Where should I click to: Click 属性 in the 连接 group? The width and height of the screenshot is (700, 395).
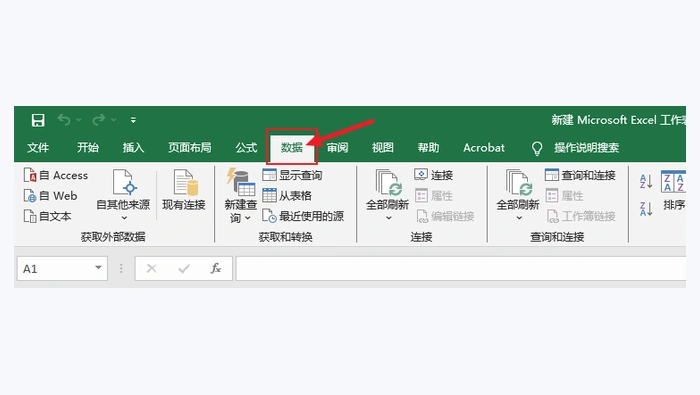coord(433,196)
